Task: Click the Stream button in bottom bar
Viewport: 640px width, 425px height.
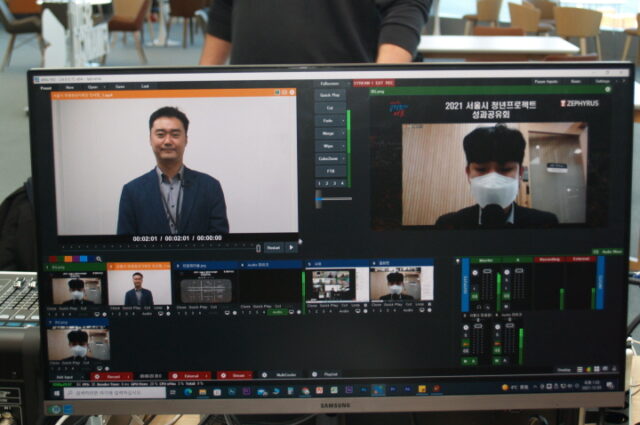Action: pos(236,375)
